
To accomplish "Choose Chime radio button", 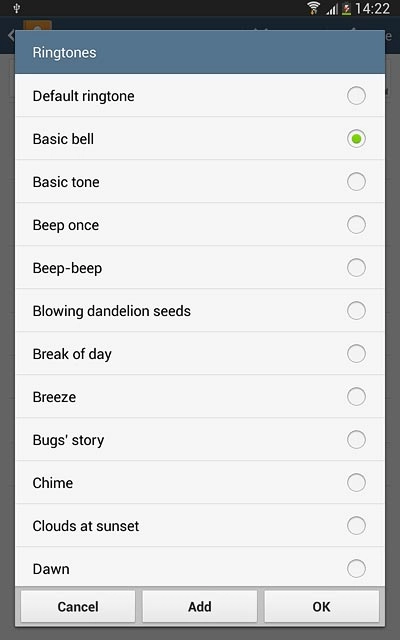I will tap(356, 483).
